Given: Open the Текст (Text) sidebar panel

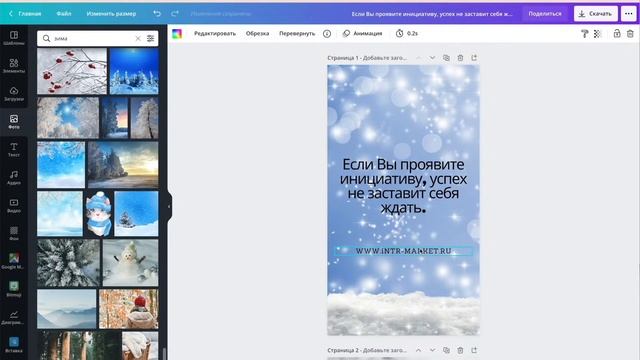Looking at the screenshot, I should (13, 149).
